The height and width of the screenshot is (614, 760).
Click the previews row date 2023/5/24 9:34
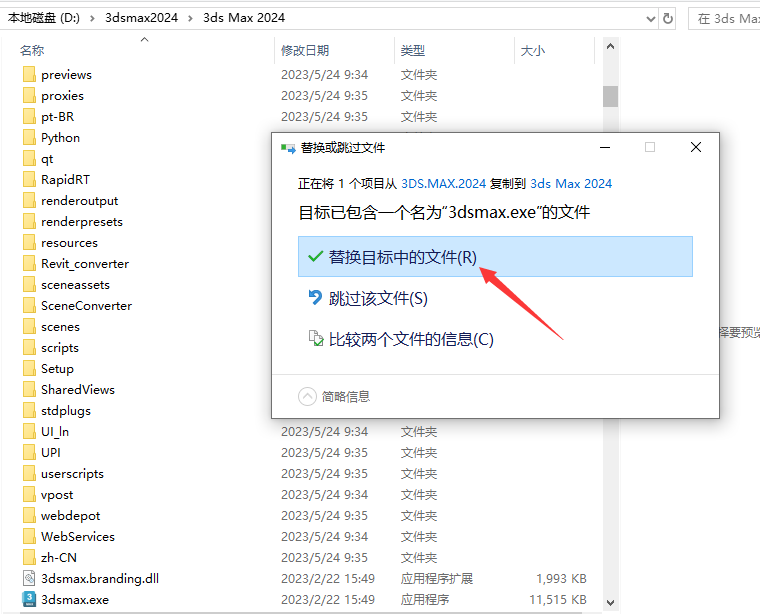pyautogui.click(x=324, y=74)
